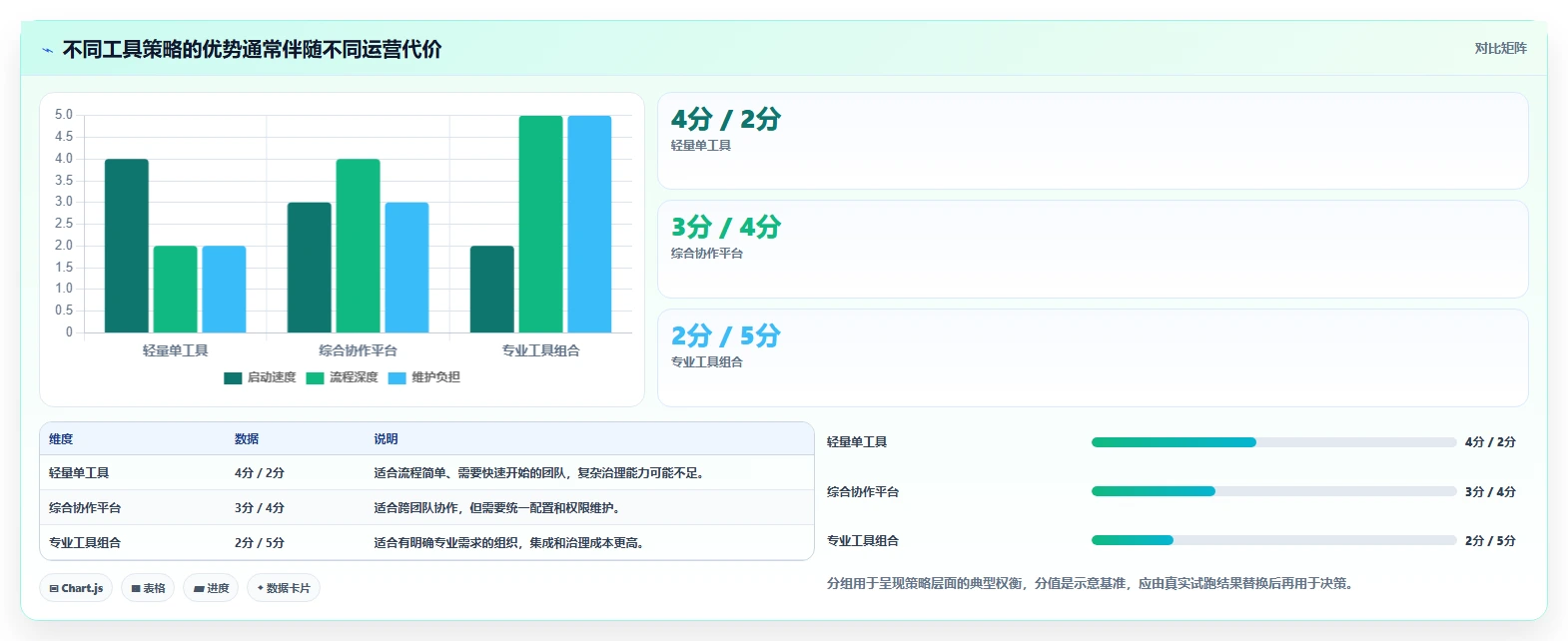
Task: Click the 综合协作平台 启动速度 bar
Action: (310, 268)
